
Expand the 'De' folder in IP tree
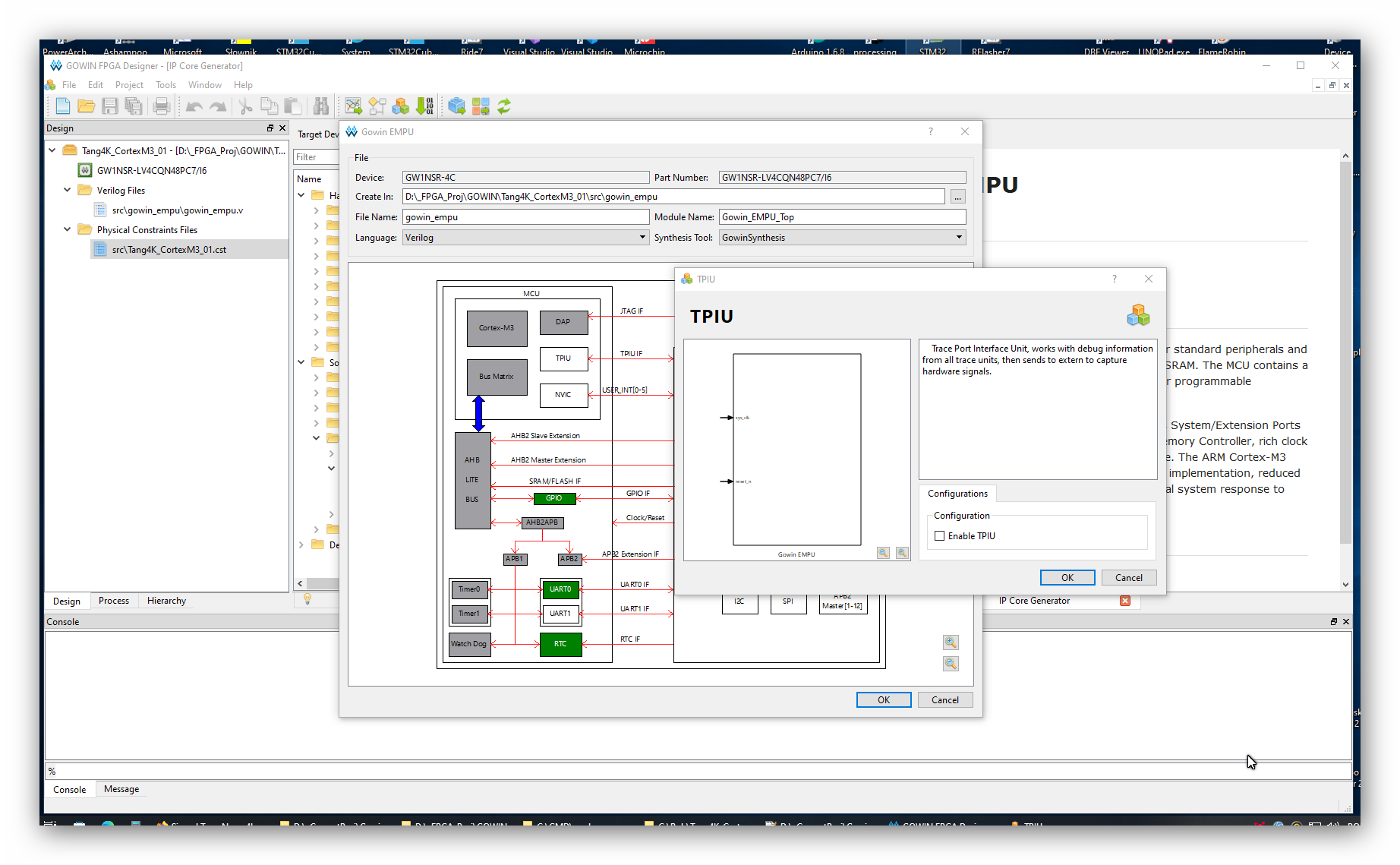tap(301, 545)
